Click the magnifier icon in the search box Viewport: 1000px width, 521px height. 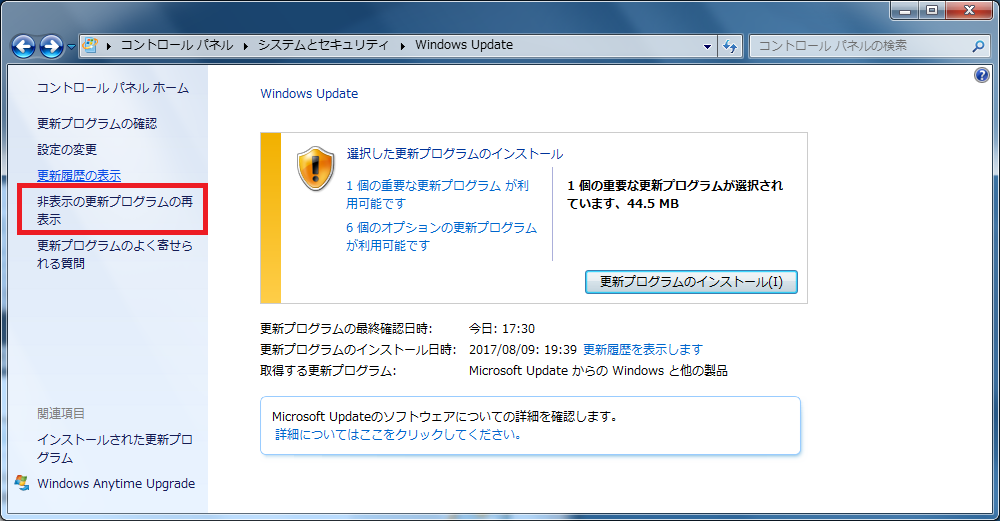[x=978, y=46]
